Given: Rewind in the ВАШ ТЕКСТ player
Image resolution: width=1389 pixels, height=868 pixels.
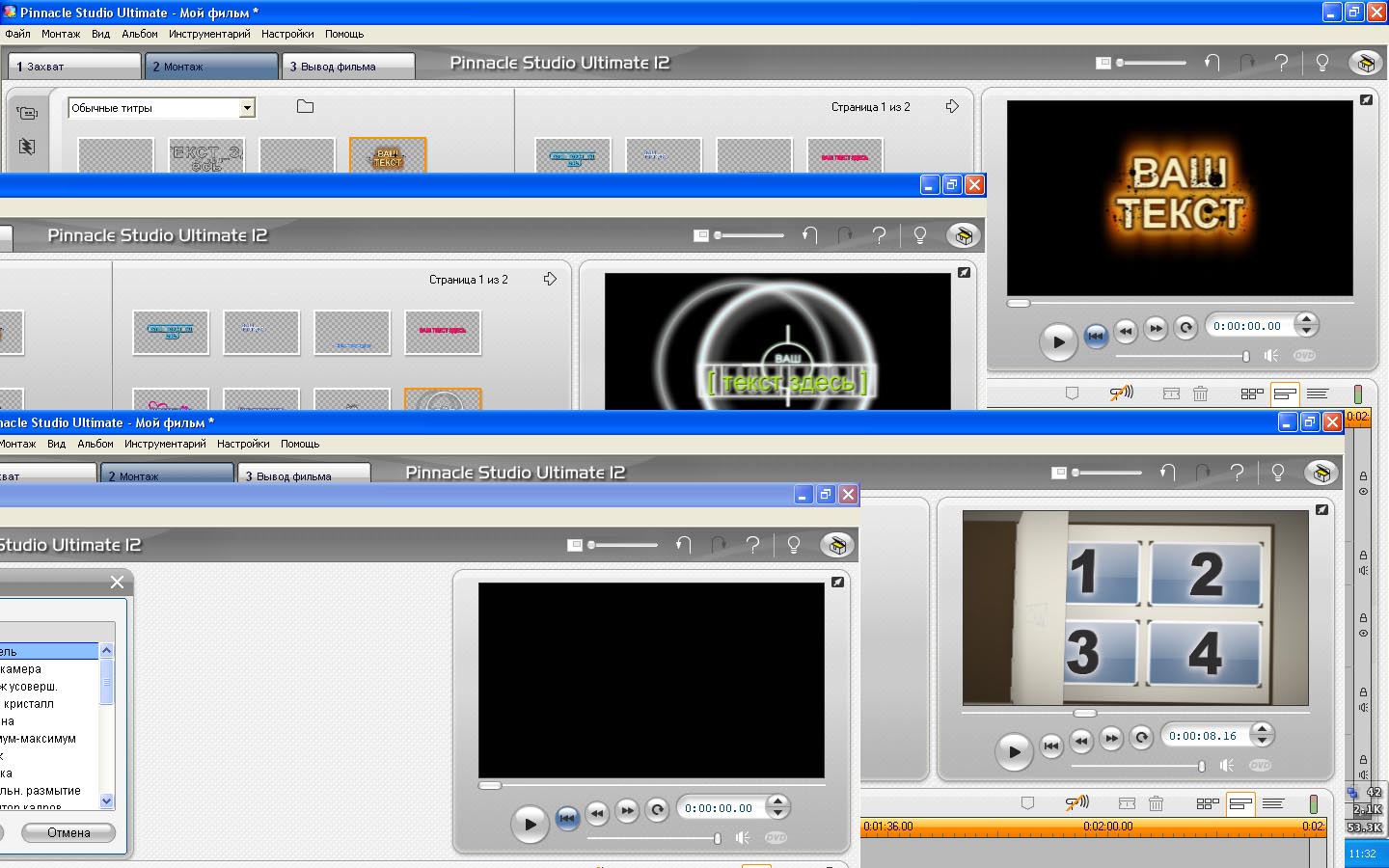Looking at the screenshot, I should [1126, 330].
